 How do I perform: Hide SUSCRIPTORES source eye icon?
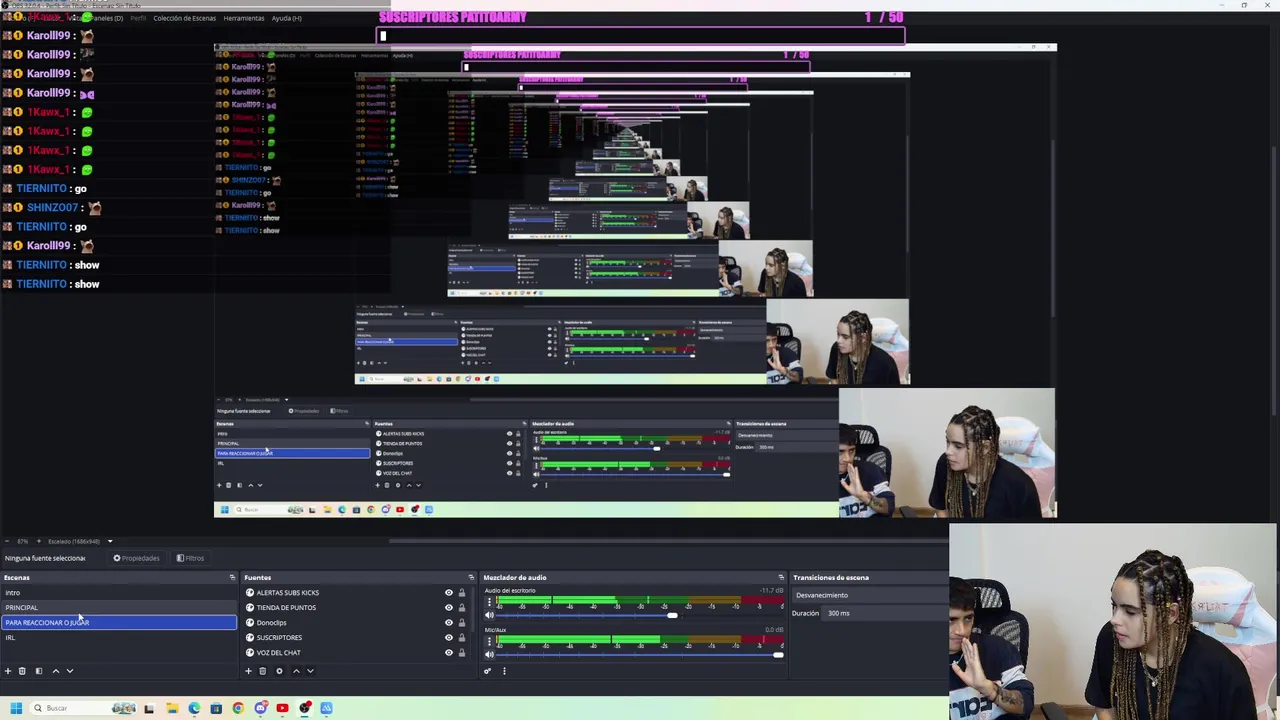449,638
